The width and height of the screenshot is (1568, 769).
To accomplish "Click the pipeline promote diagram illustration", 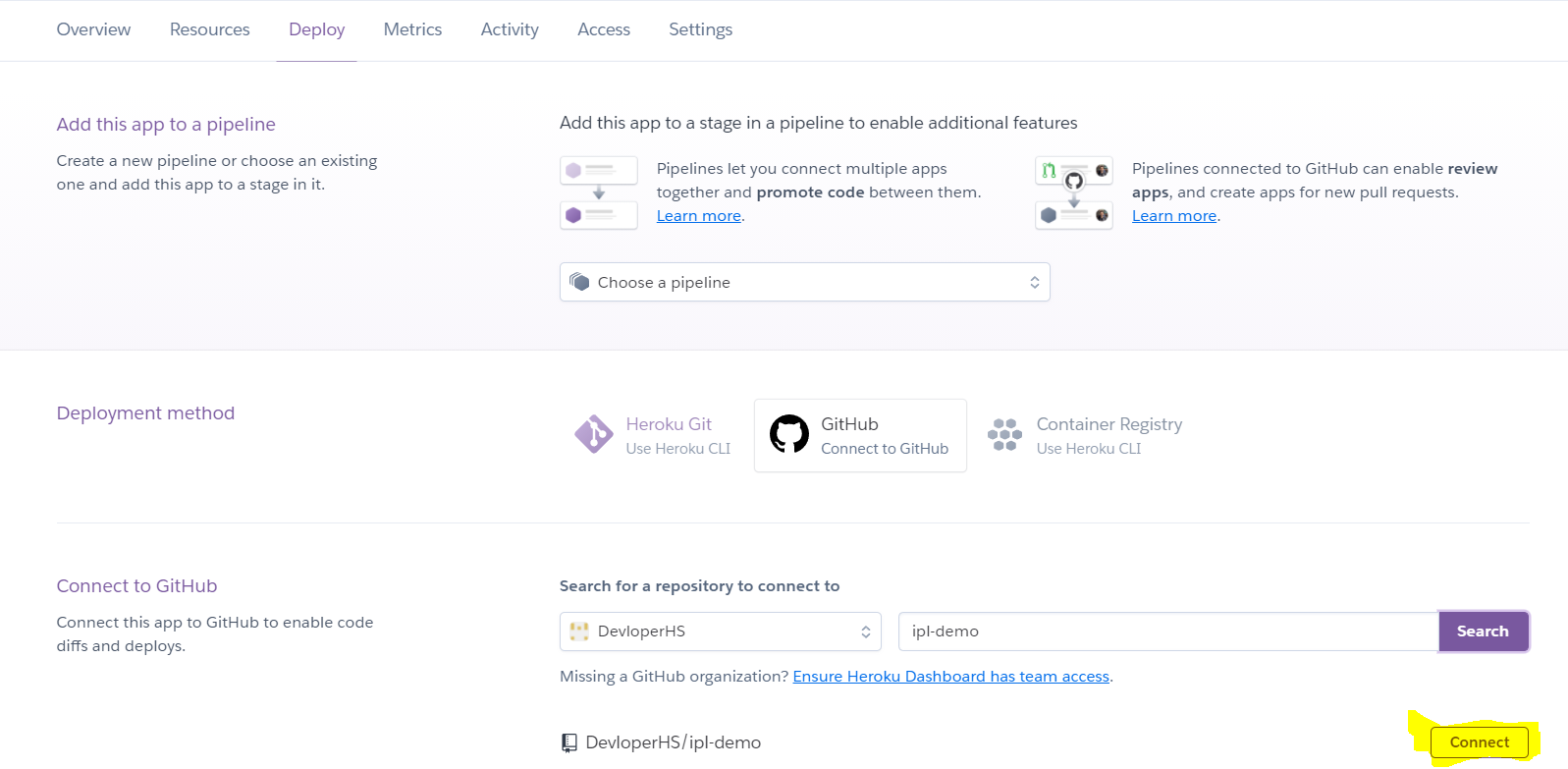I will [x=599, y=192].
